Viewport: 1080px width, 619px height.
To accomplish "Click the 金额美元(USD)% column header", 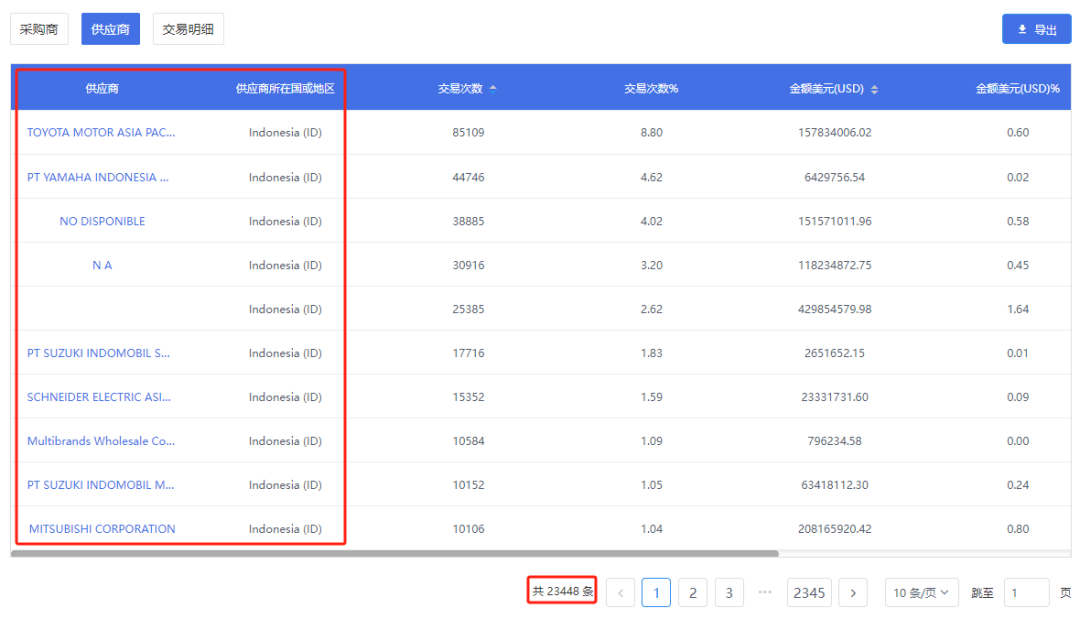I will click(x=1017, y=88).
